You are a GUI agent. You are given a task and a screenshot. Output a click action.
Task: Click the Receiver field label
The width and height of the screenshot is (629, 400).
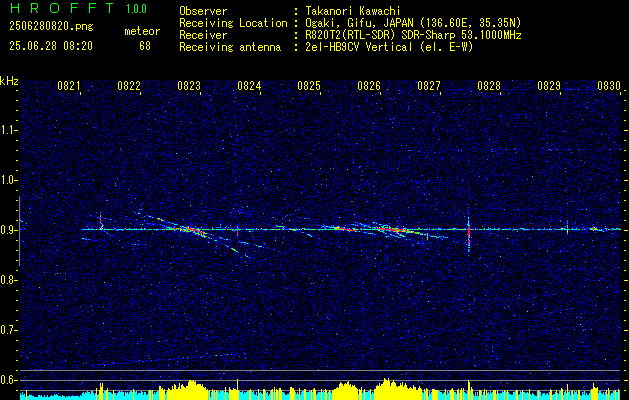(x=203, y=35)
